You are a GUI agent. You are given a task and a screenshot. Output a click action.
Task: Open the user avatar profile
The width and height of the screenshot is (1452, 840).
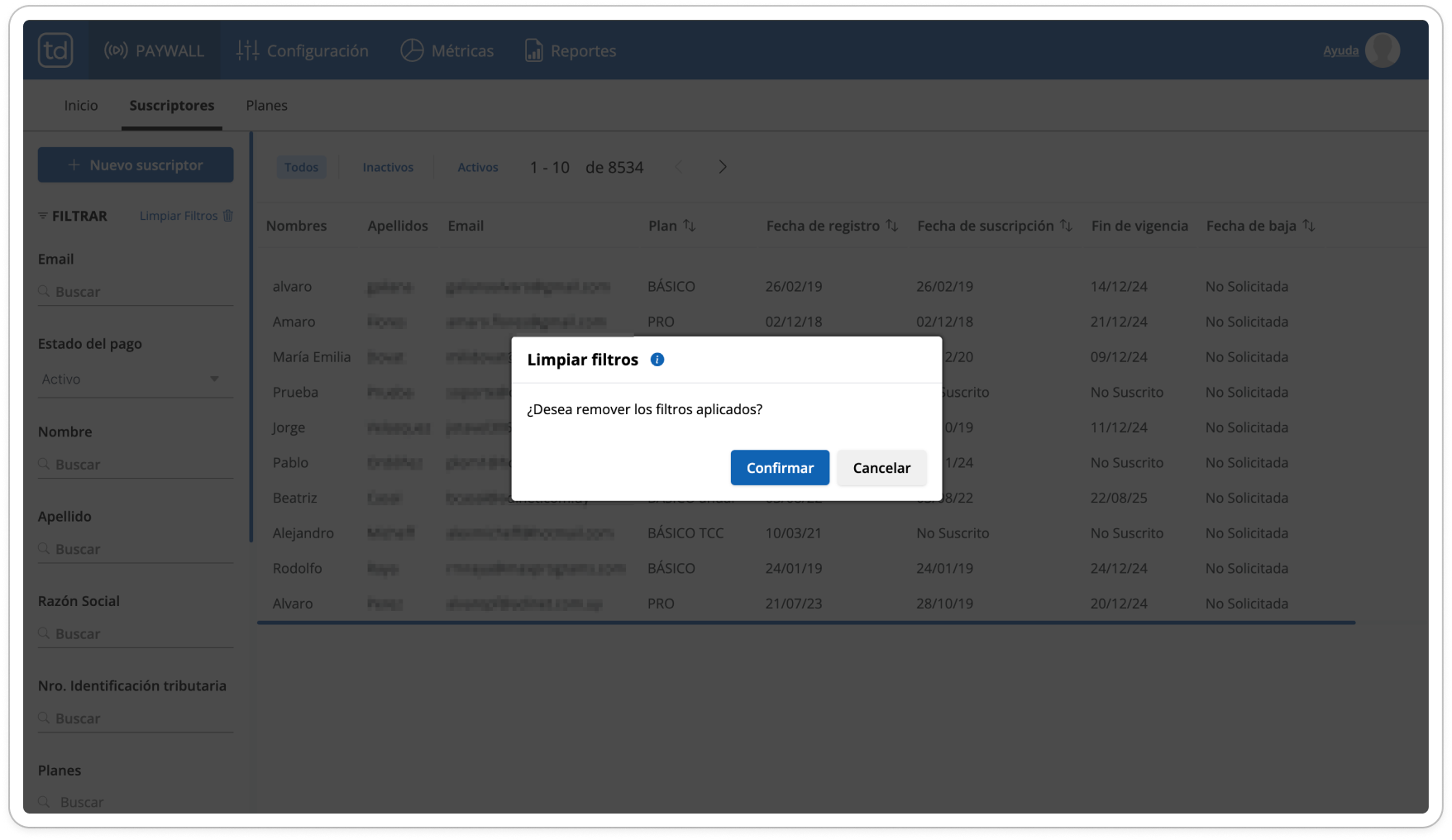(1383, 50)
